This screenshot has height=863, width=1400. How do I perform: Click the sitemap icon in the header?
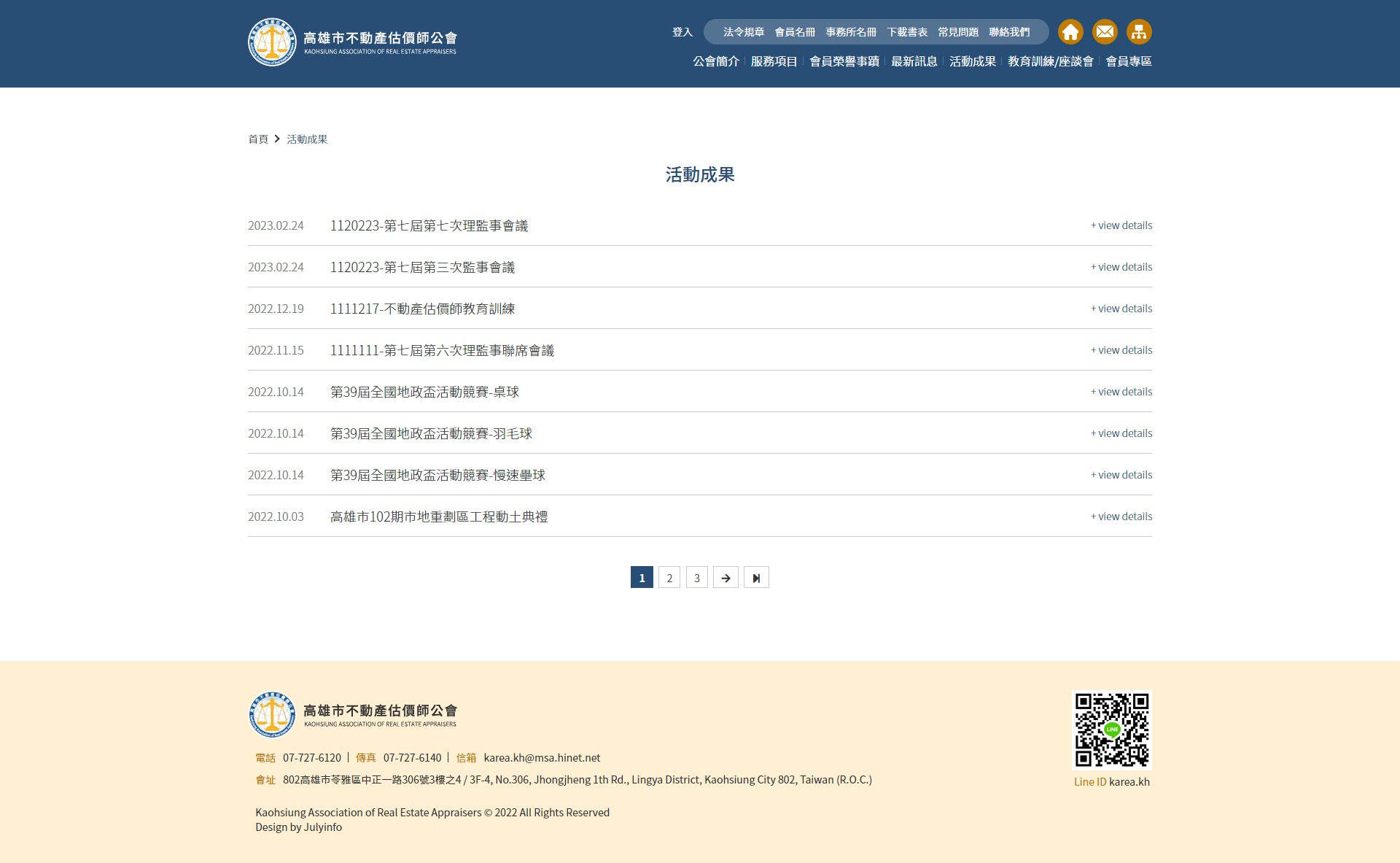point(1139,32)
